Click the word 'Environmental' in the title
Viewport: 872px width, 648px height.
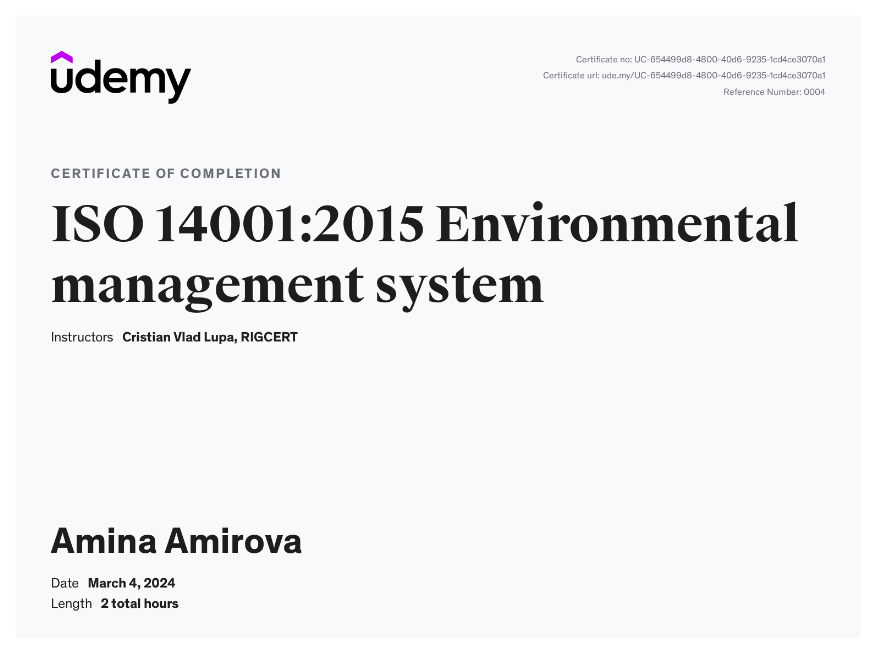pos(617,224)
